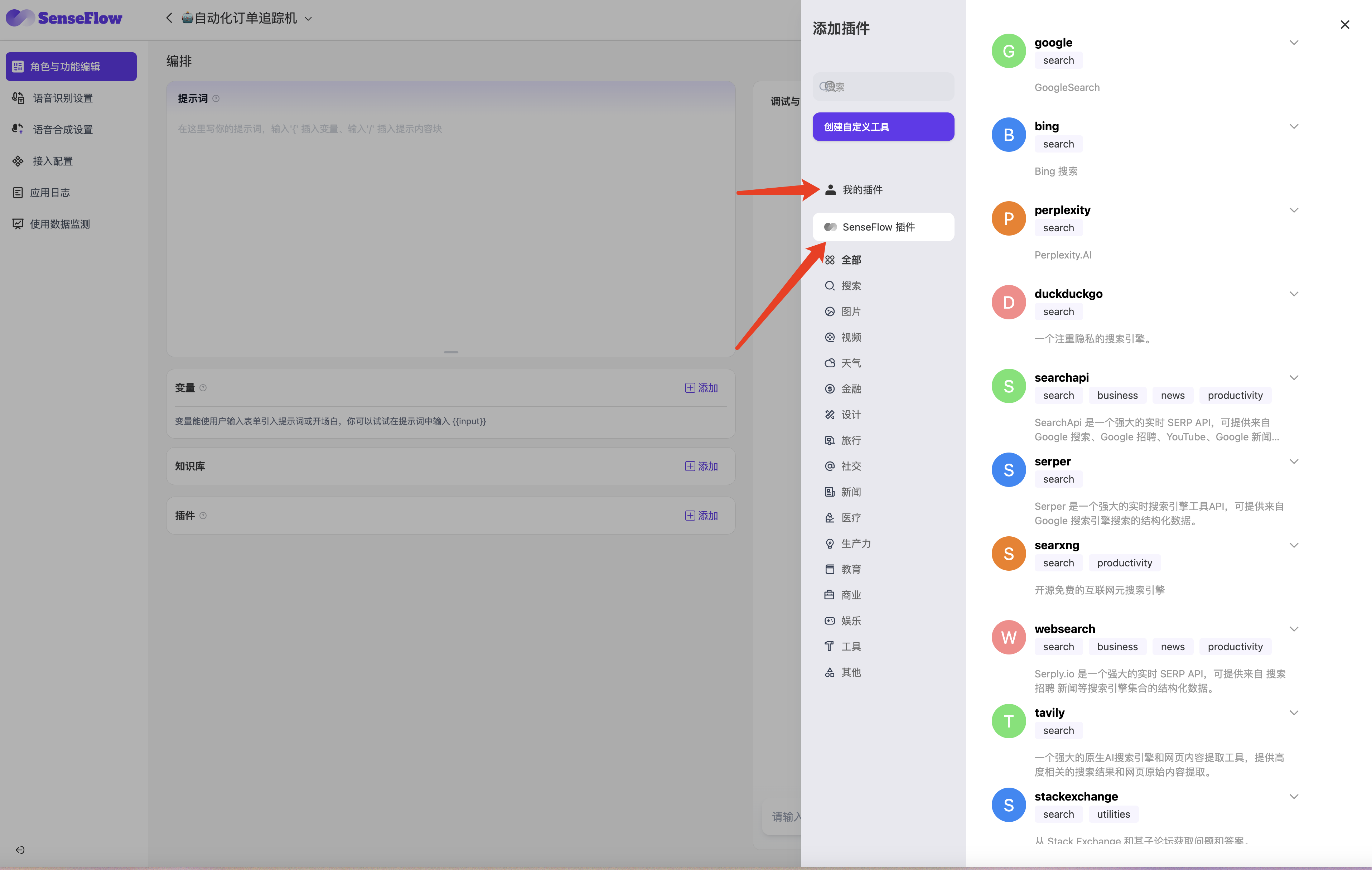
Task: Open the app name dropdown chevron
Action: click(308, 19)
